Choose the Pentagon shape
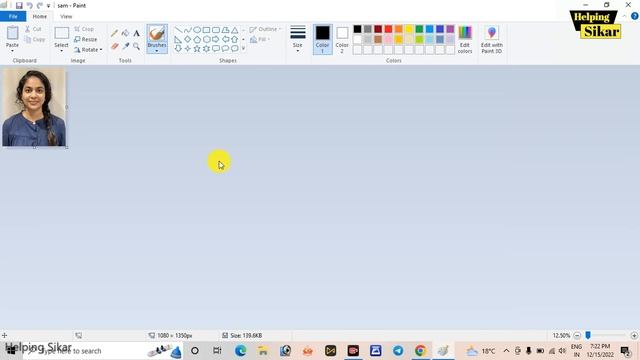 [x=197, y=39]
